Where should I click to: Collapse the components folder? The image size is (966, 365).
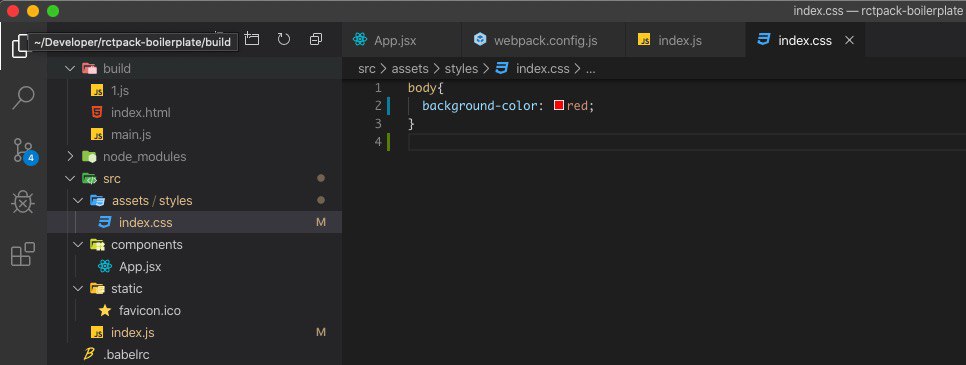pyautogui.click(x=78, y=245)
